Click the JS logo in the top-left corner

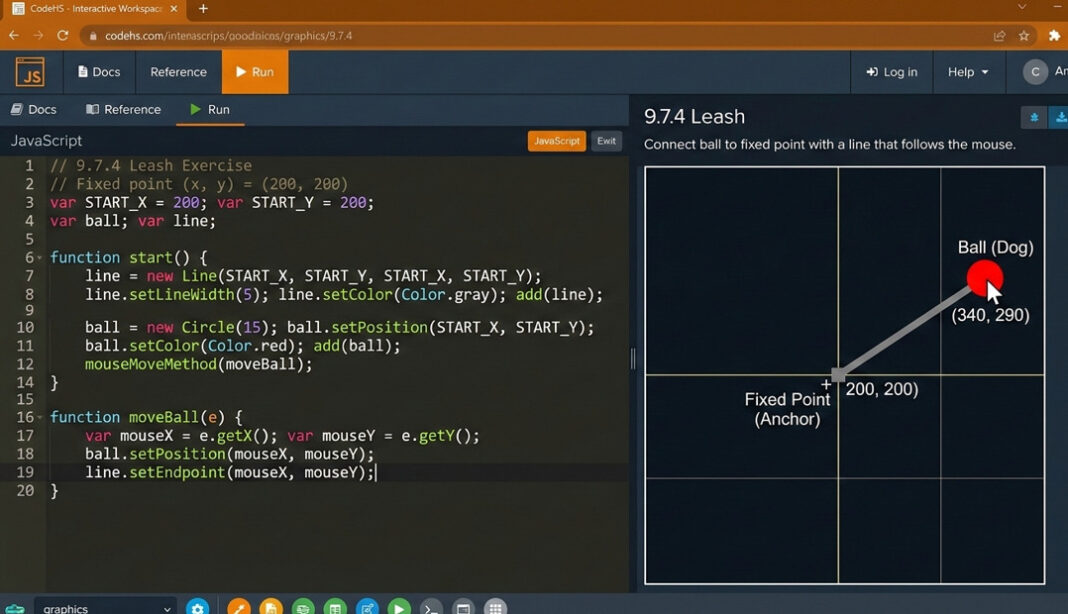click(30, 71)
